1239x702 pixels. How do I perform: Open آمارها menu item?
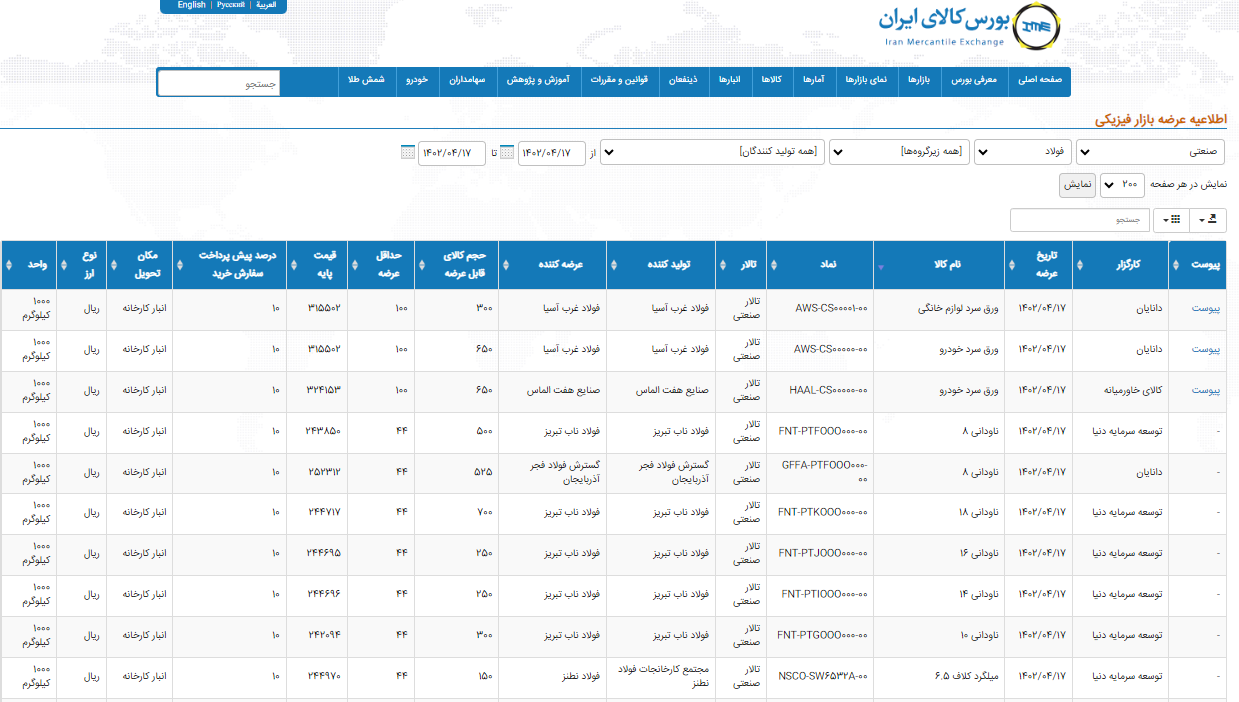click(815, 79)
